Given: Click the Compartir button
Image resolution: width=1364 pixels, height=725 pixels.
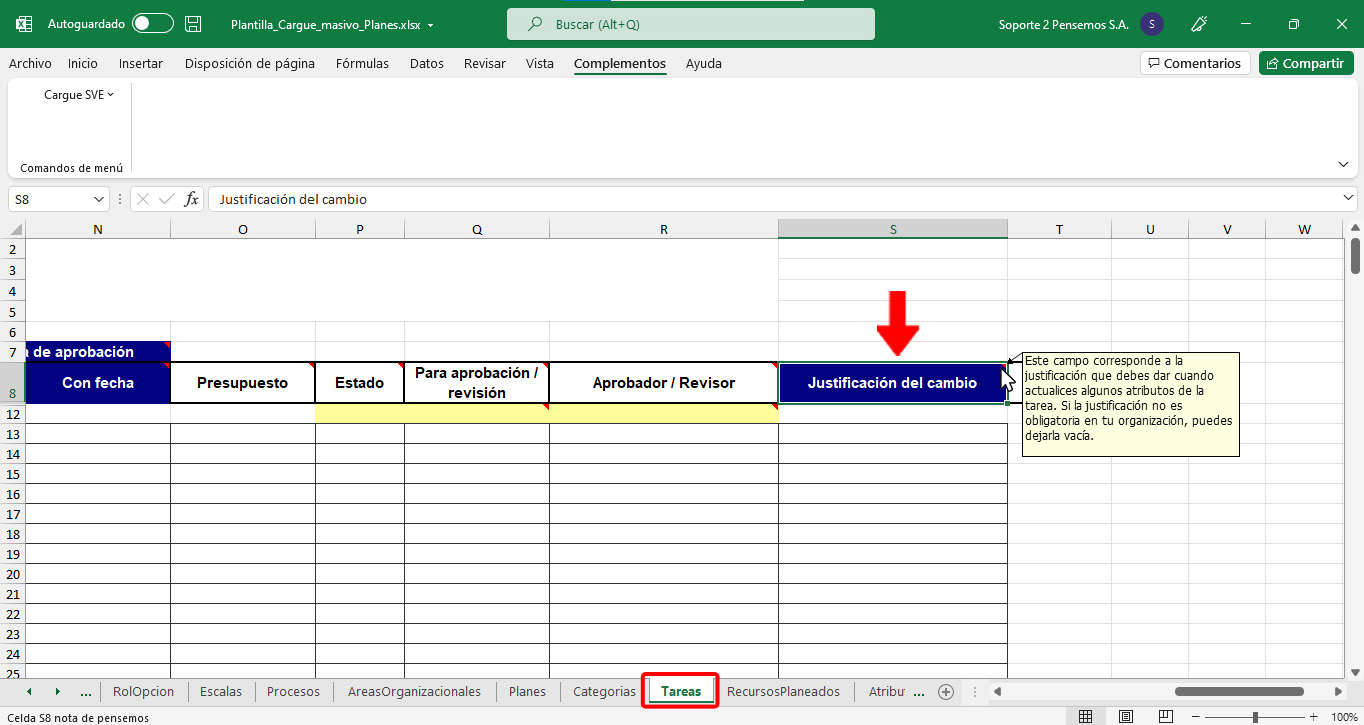Looking at the screenshot, I should [1306, 63].
